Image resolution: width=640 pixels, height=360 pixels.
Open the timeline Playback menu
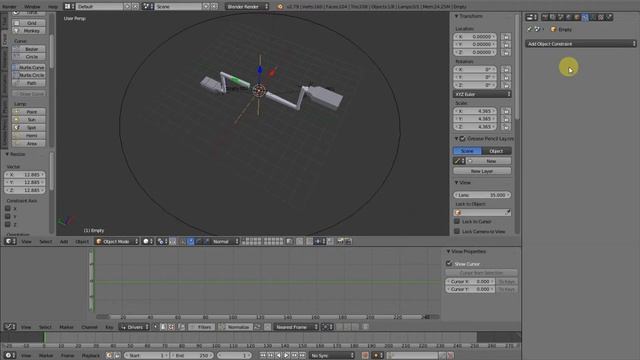click(91, 356)
